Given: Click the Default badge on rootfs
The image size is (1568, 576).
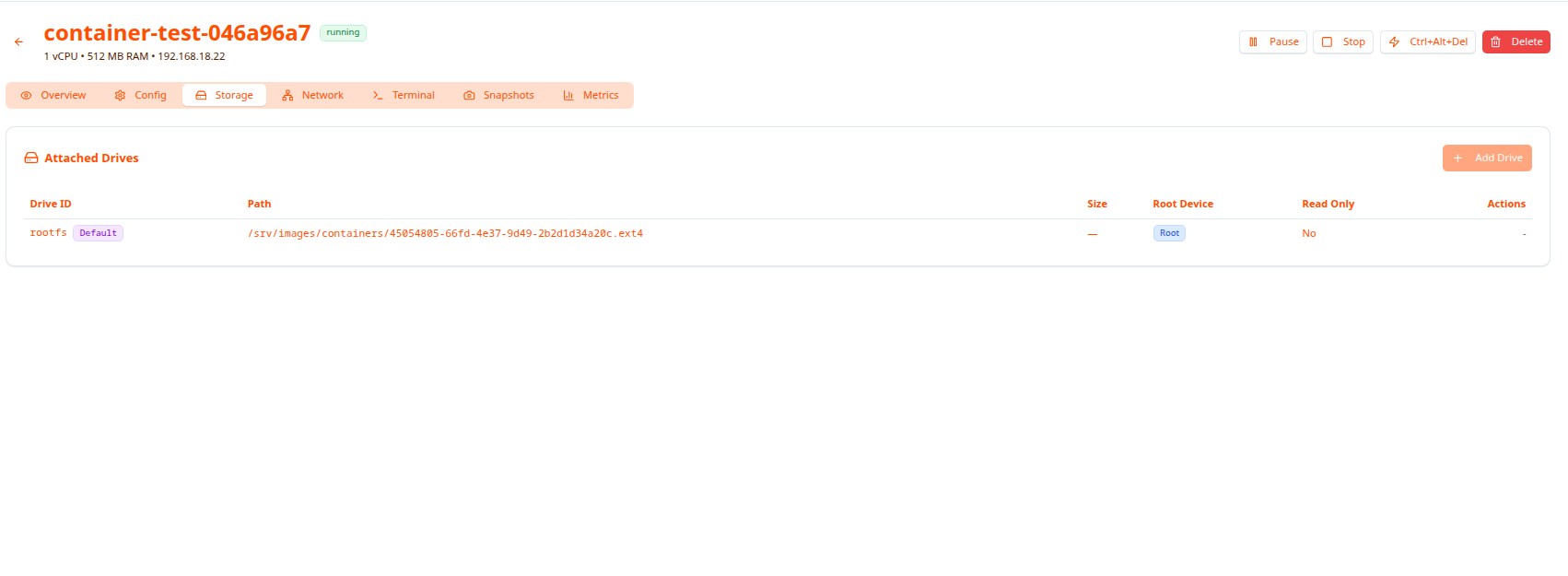Looking at the screenshot, I should [x=98, y=233].
